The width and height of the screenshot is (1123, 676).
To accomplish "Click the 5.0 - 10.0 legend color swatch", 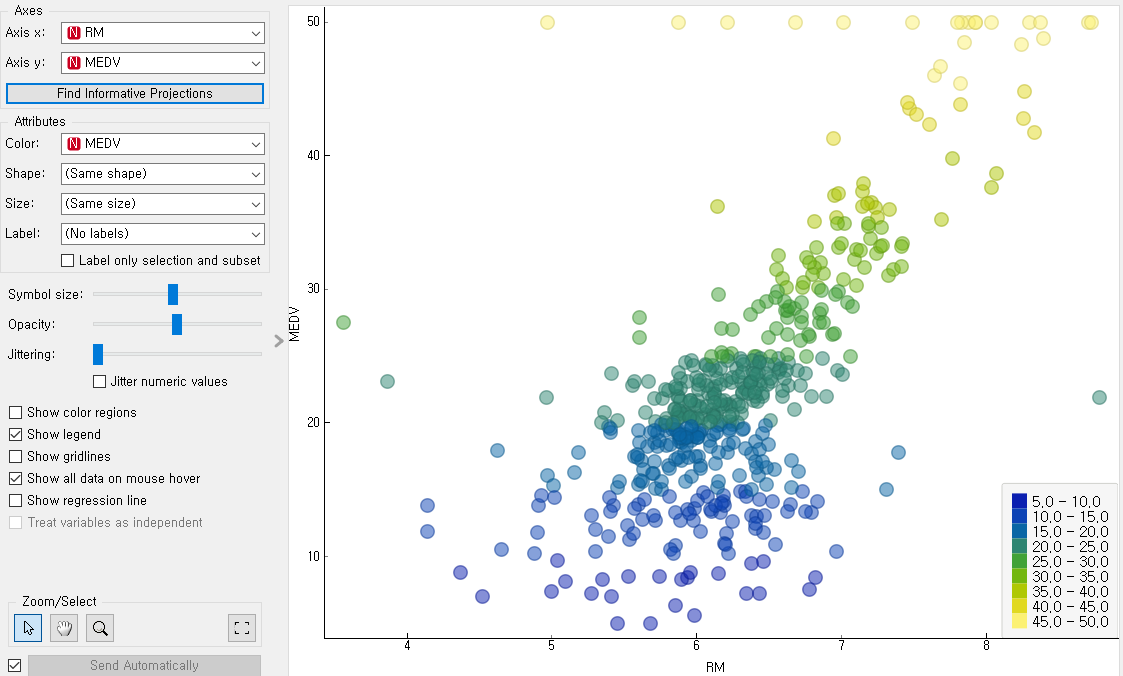I will click(1019, 501).
